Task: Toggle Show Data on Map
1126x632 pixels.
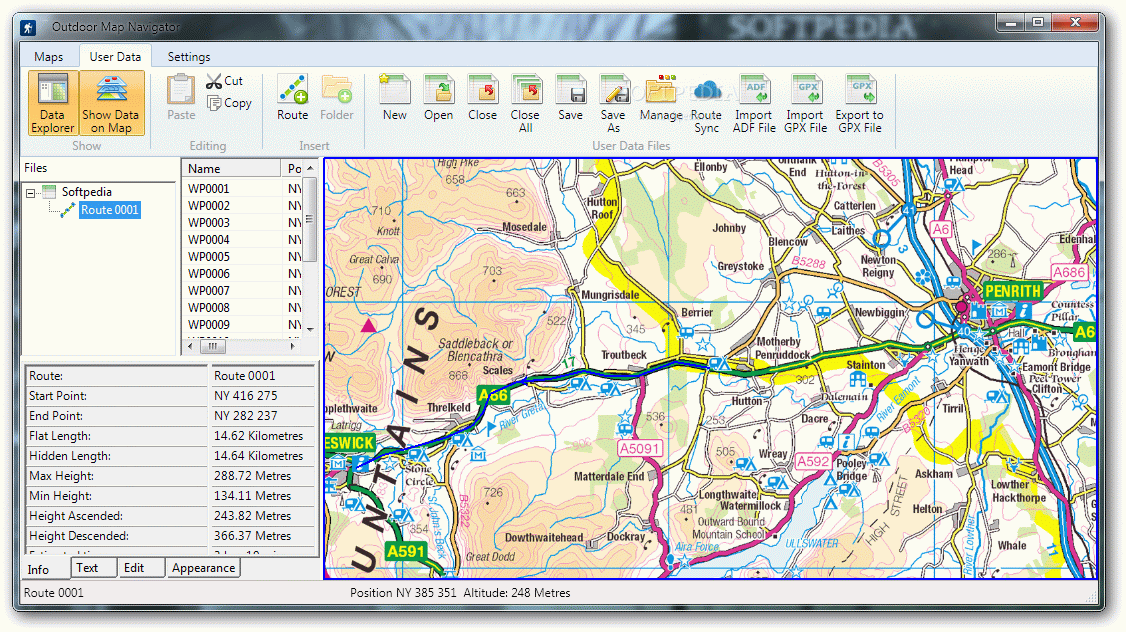Action: 111,103
